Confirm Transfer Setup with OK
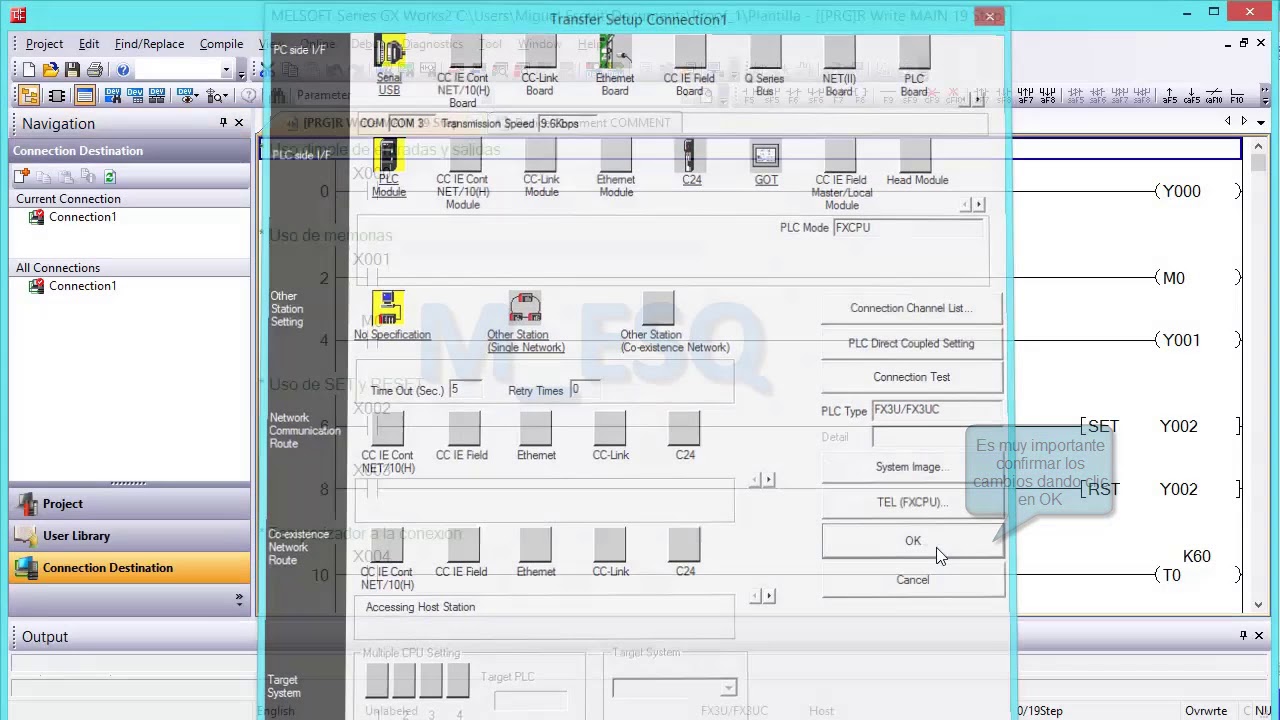This screenshot has width=1280, height=720. [912, 541]
